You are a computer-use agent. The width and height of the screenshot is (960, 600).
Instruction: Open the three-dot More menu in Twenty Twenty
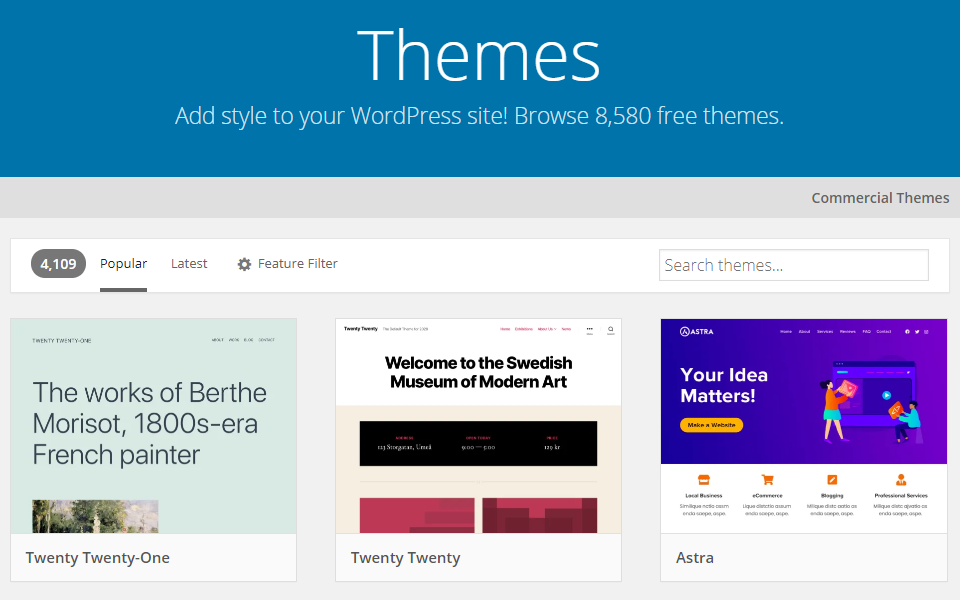(590, 328)
